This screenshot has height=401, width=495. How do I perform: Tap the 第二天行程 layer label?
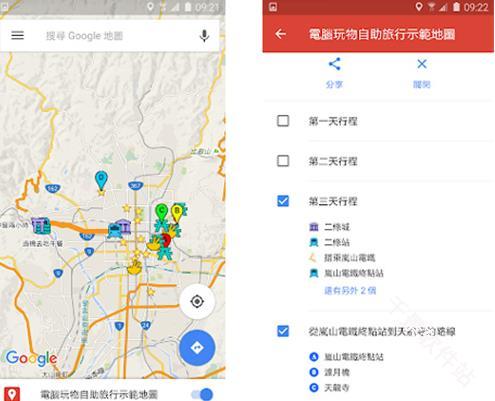pos(333,161)
